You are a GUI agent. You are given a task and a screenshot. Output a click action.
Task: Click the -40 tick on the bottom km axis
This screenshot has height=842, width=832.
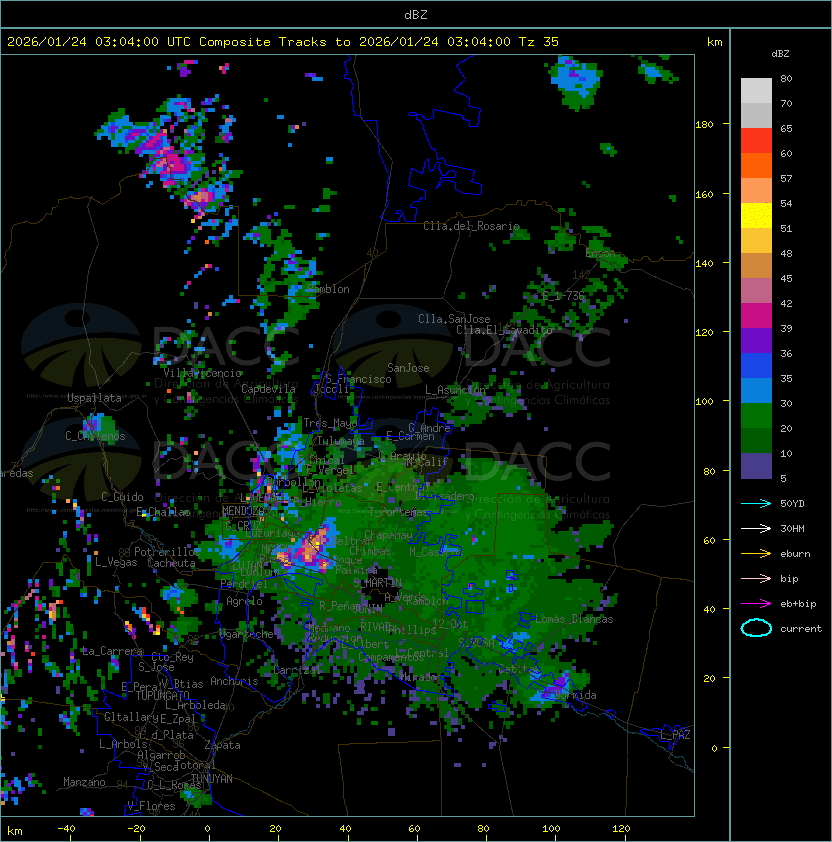click(x=67, y=829)
